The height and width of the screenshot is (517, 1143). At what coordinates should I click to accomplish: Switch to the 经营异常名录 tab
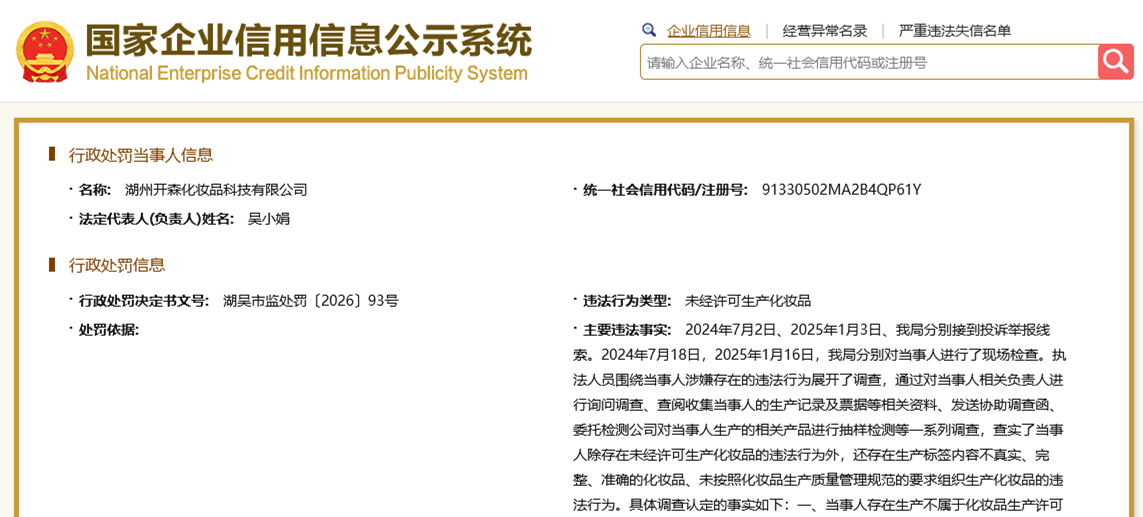point(825,31)
